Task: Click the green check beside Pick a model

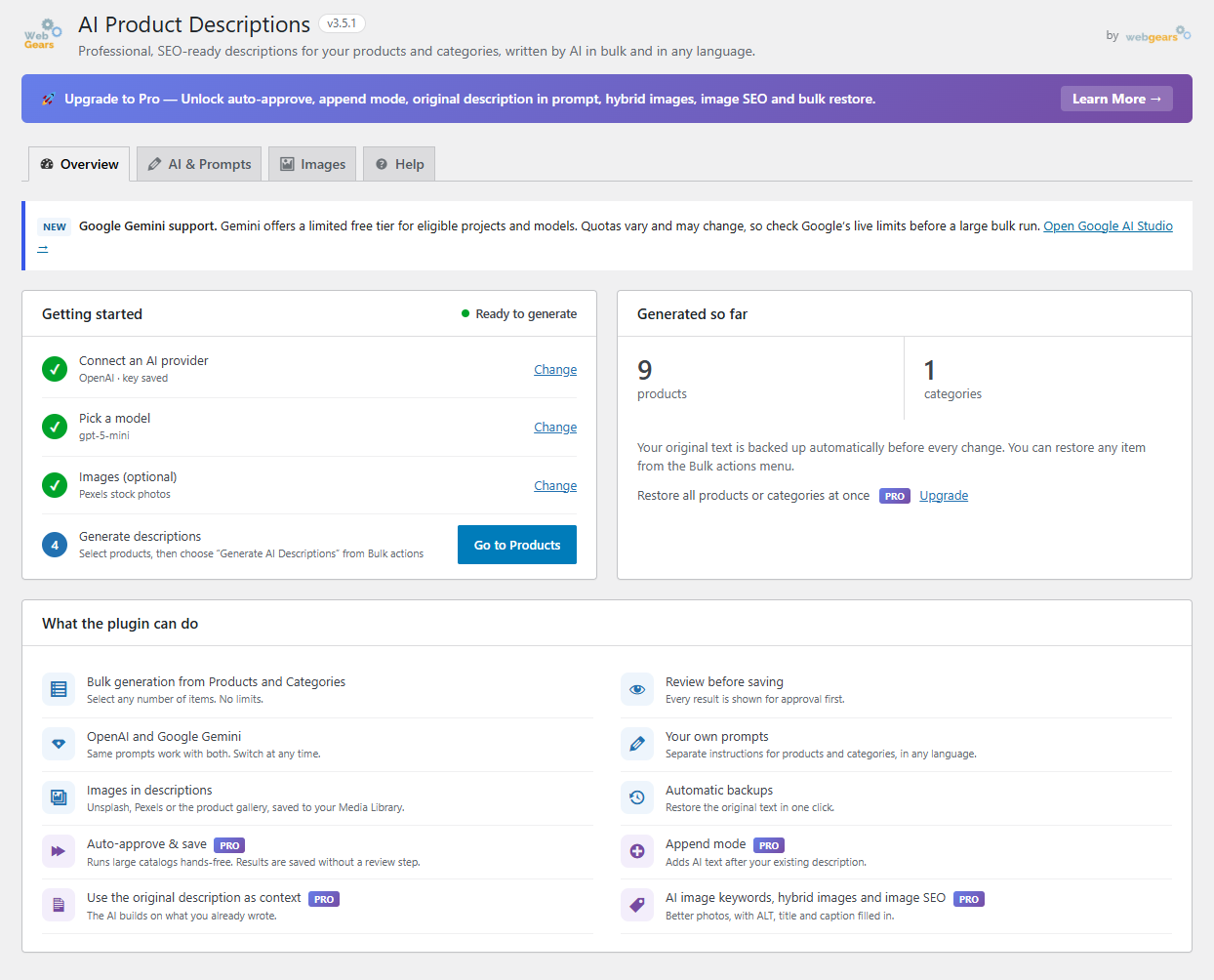Action: [55, 427]
